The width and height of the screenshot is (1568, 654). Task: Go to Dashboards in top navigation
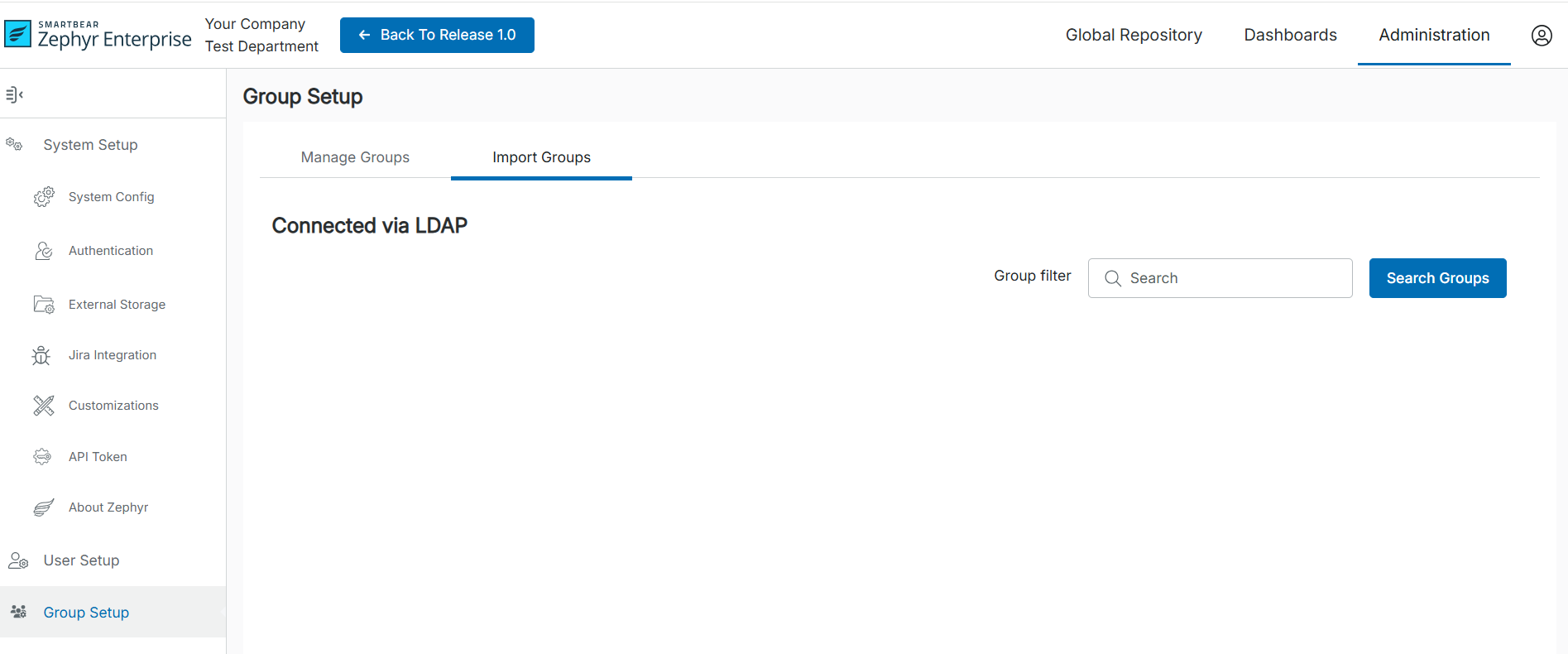1290,35
